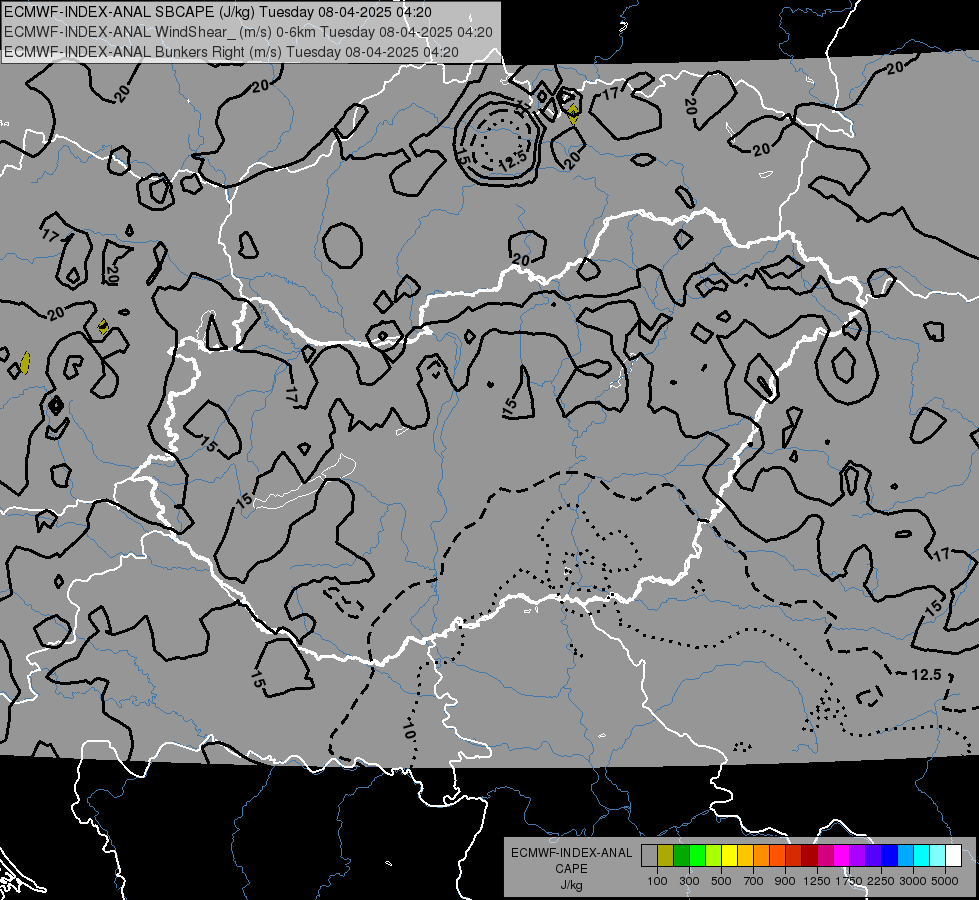Viewport: 979px width, 900px height.
Task: Select the bright cyan legend swatch
Action: [922, 856]
